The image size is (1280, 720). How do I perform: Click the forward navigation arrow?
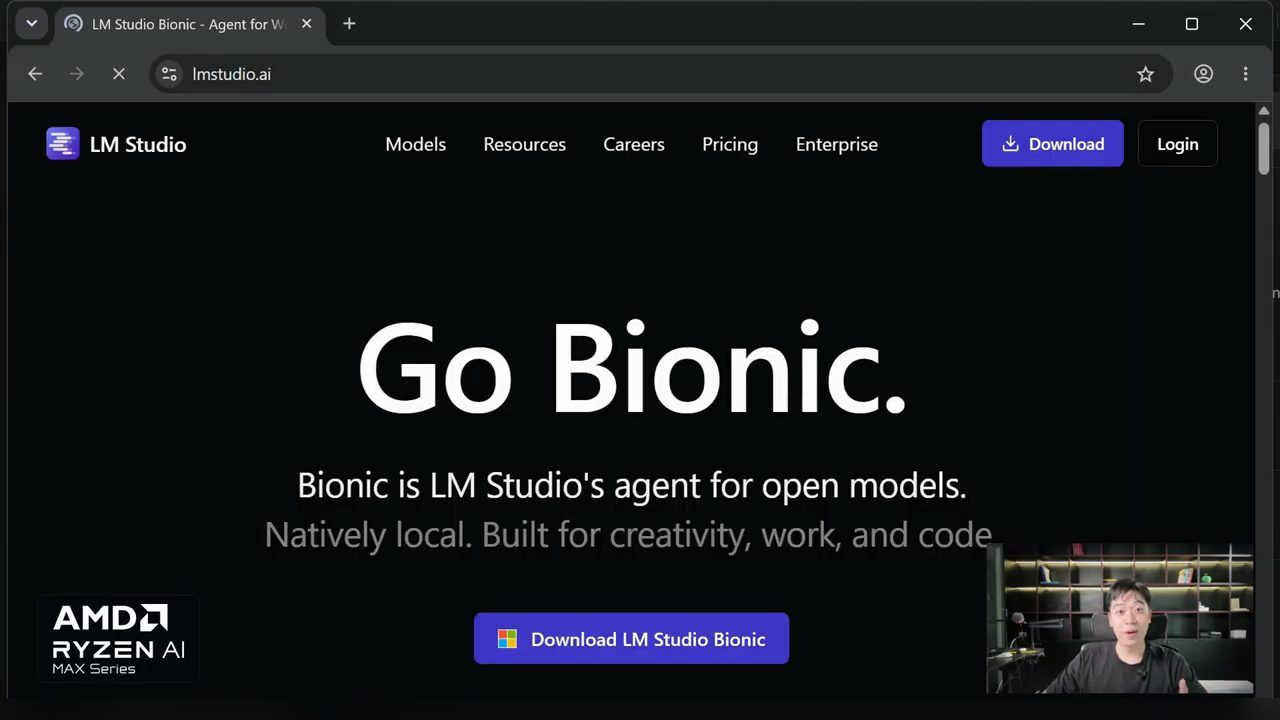(x=77, y=74)
